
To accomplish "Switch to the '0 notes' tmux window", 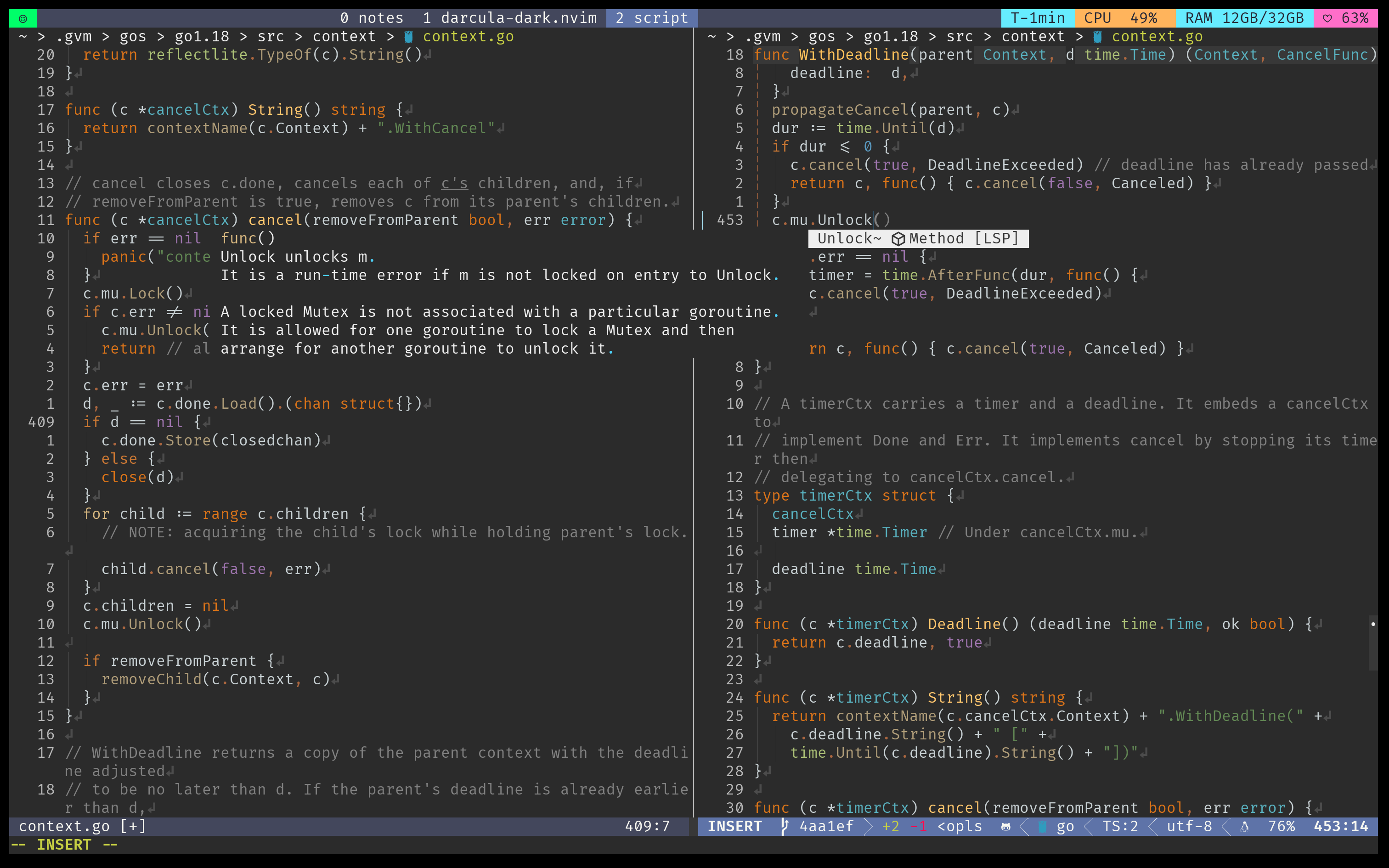I will coord(371,18).
